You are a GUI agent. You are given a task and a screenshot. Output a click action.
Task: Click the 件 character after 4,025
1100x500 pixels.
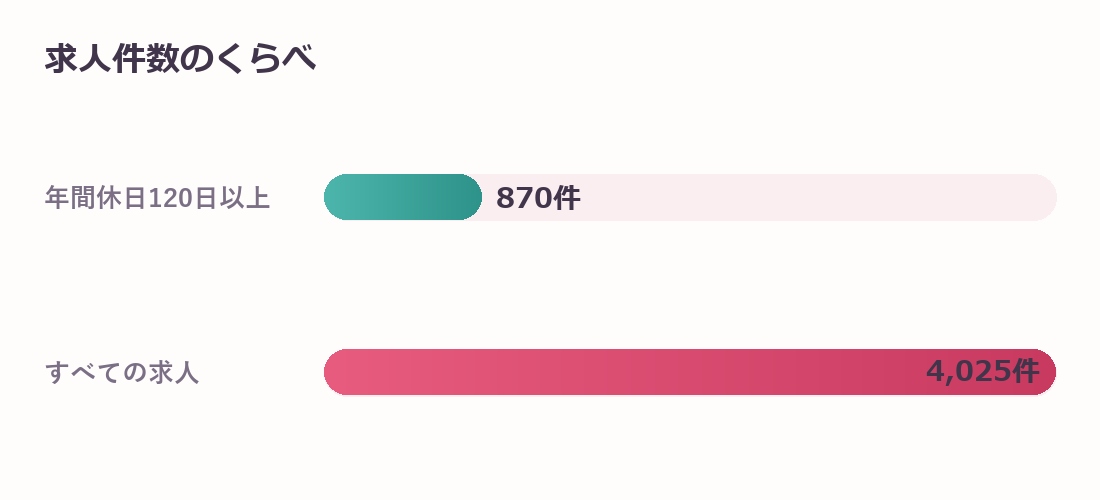pos(1026,372)
